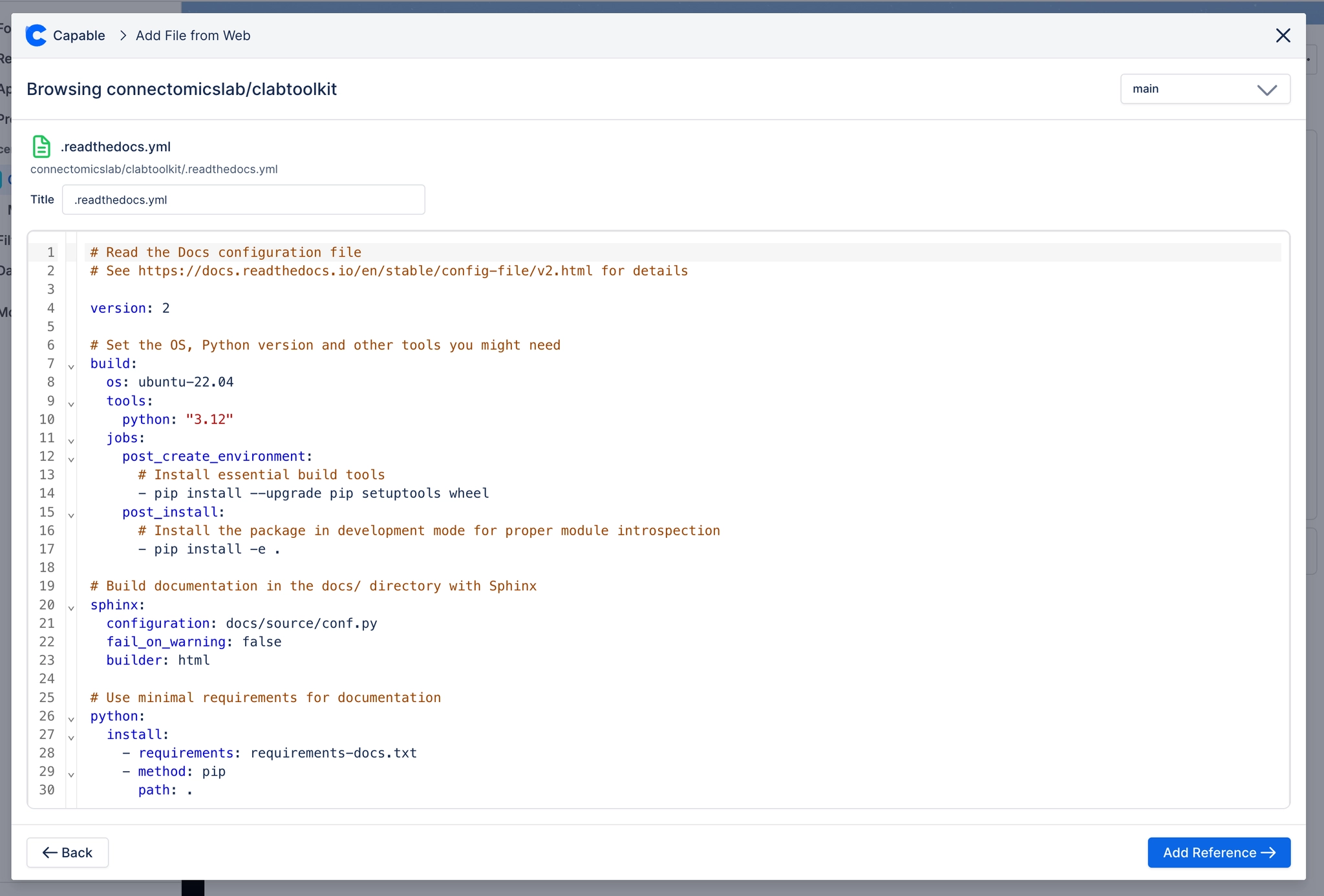Click the file path connectomicslab/clabtoolkit/.readthedocs.yml
This screenshot has width=1324, height=896.
154,169
